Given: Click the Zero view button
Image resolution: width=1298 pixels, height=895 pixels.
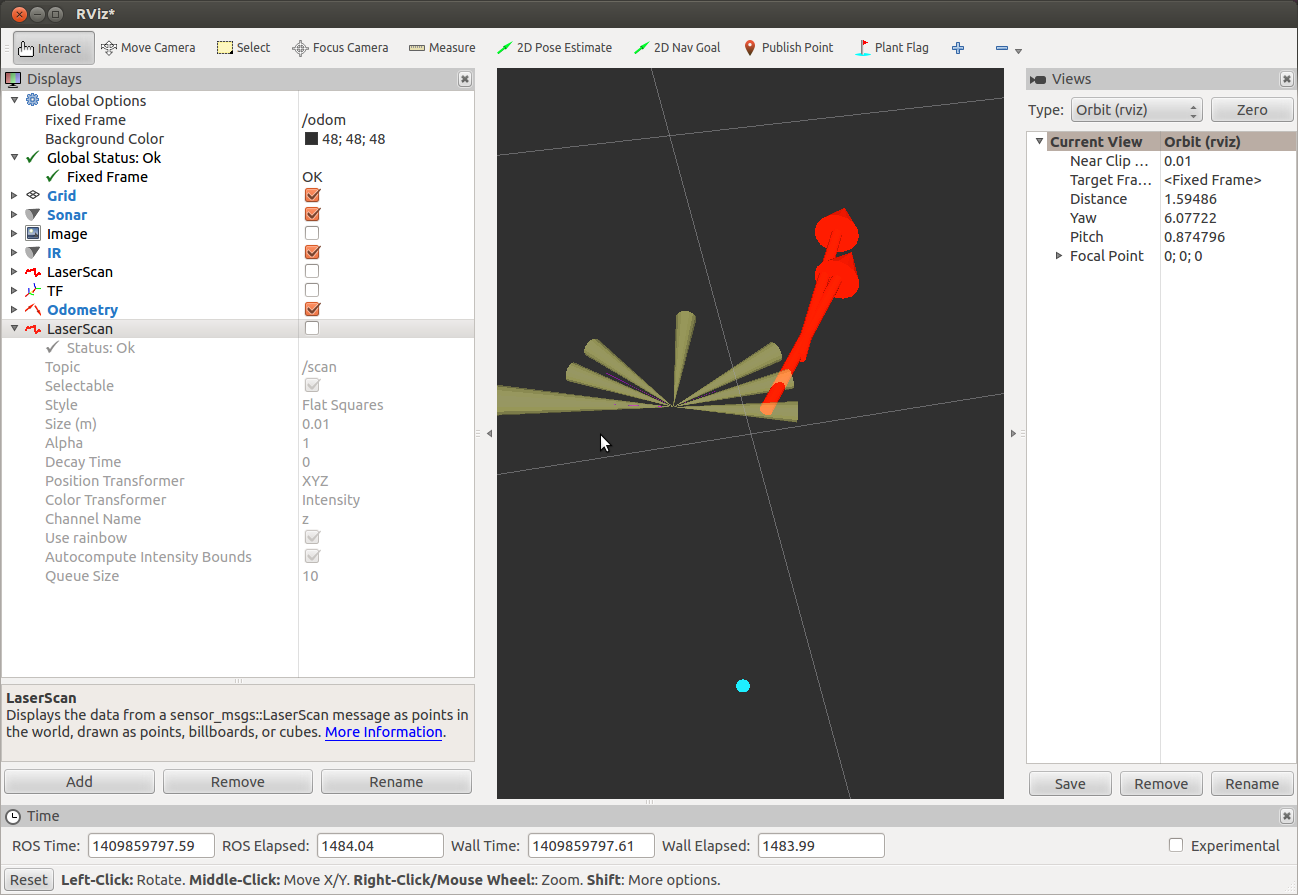Looking at the screenshot, I should pos(1252,110).
